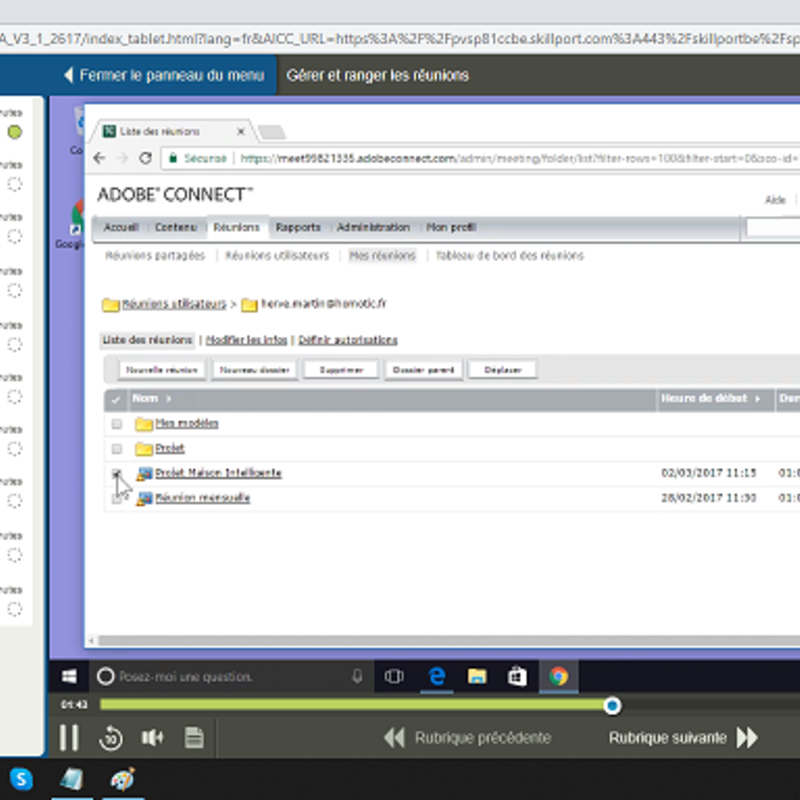Viewport: 800px width, 800px height.
Task: Check the Projet folder row checkbox
Action: (x=117, y=449)
